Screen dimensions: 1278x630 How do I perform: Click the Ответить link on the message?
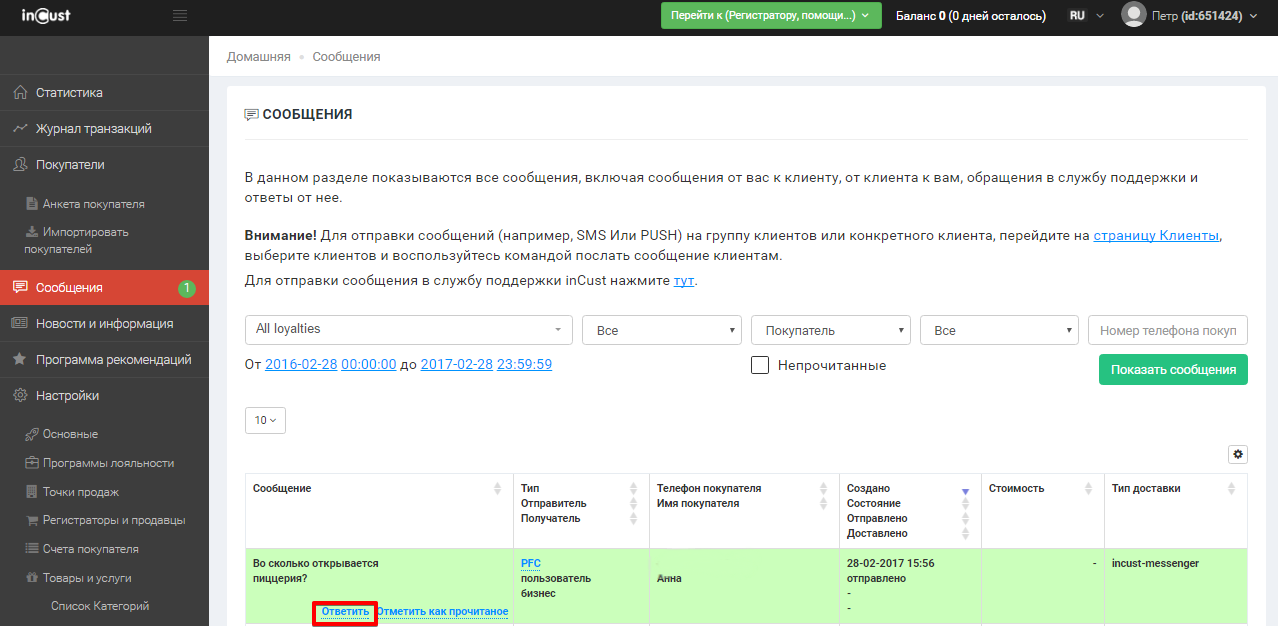click(x=345, y=611)
